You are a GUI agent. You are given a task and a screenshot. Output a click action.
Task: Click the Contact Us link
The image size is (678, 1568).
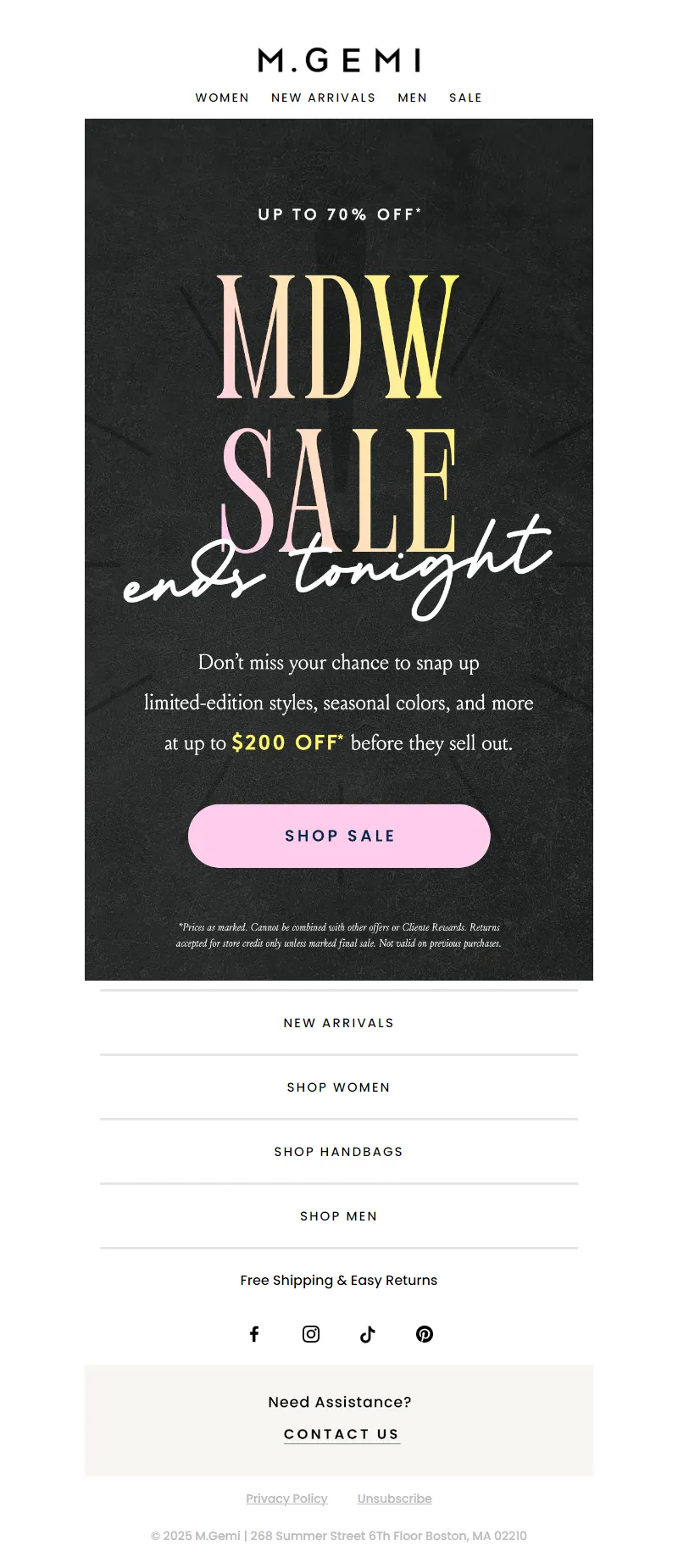click(x=342, y=1434)
